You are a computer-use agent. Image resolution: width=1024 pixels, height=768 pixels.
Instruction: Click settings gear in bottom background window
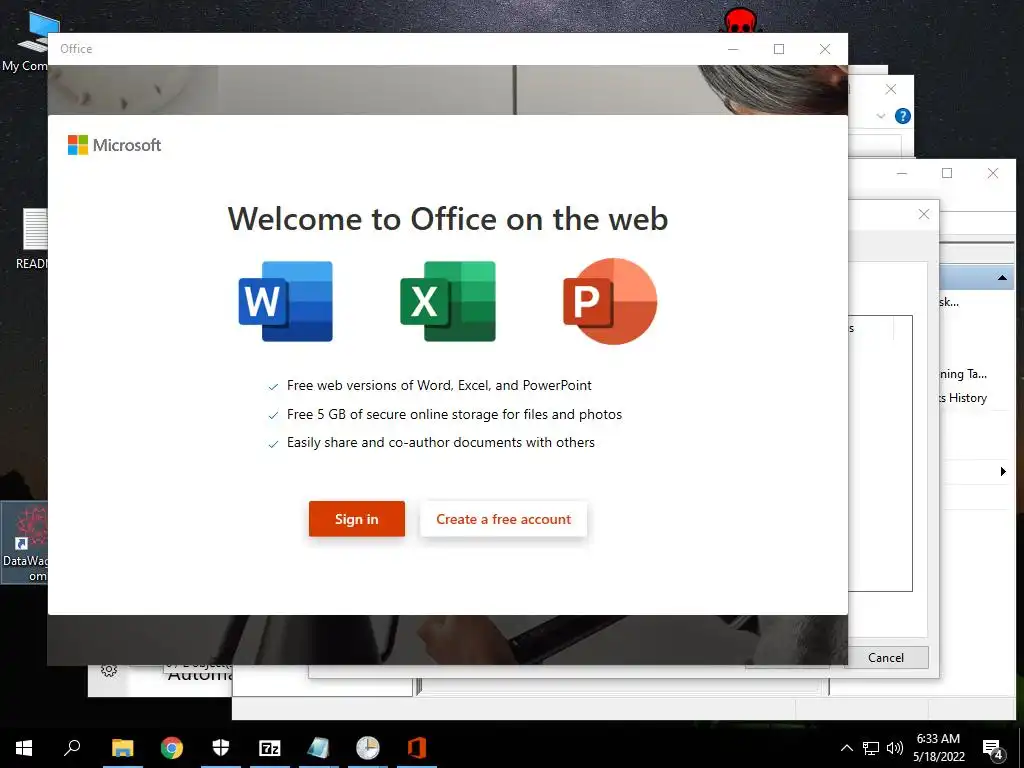[x=109, y=671]
